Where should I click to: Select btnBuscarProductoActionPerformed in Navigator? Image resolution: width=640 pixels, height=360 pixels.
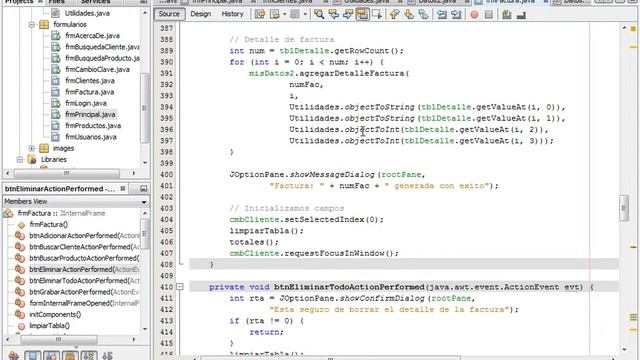click(x=84, y=258)
